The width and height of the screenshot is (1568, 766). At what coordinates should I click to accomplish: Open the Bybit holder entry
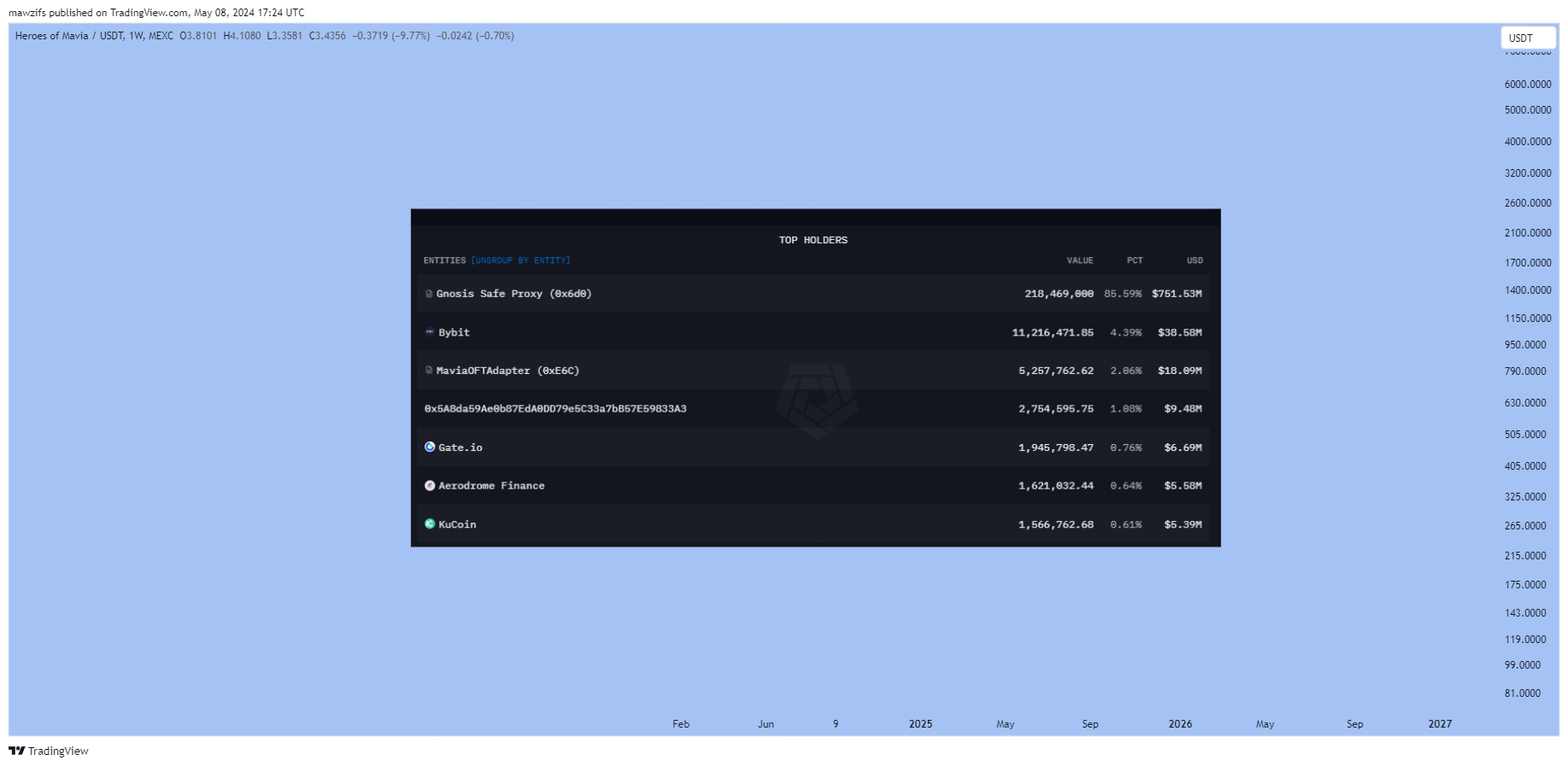(x=454, y=332)
